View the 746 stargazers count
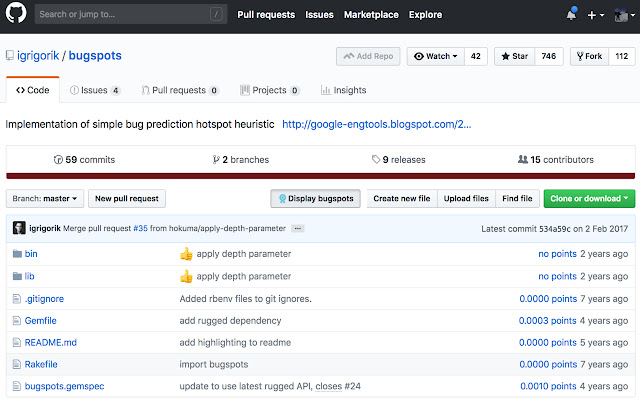The width and height of the screenshot is (640, 400). pyautogui.click(x=549, y=56)
